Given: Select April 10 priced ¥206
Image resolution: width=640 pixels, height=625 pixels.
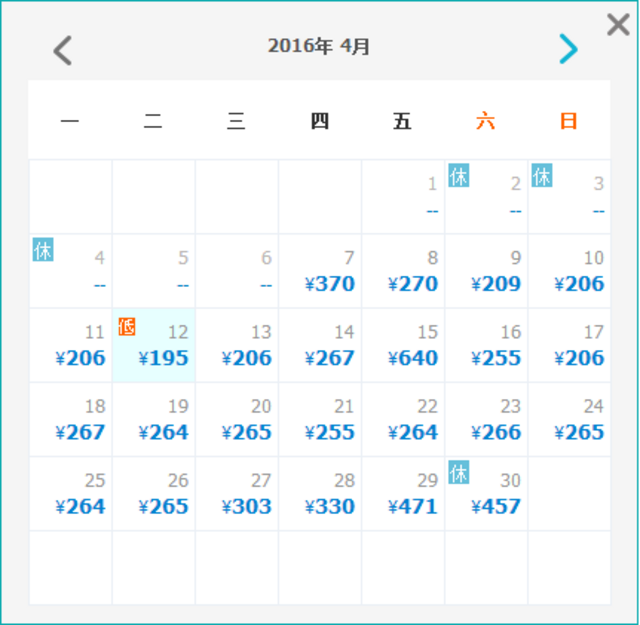Looking at the screenshot, I should click(569, 272).
